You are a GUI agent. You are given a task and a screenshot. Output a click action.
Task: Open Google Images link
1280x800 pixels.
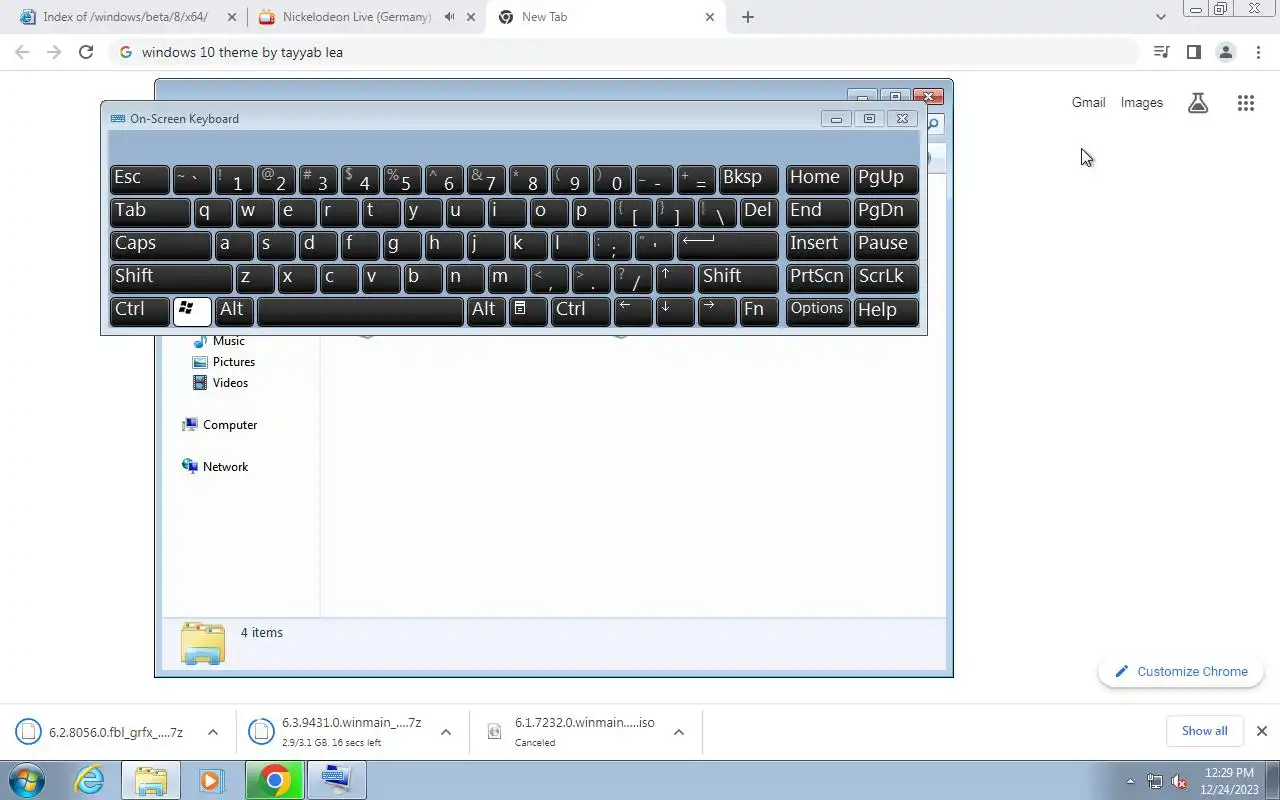[x=1142, y=102]
